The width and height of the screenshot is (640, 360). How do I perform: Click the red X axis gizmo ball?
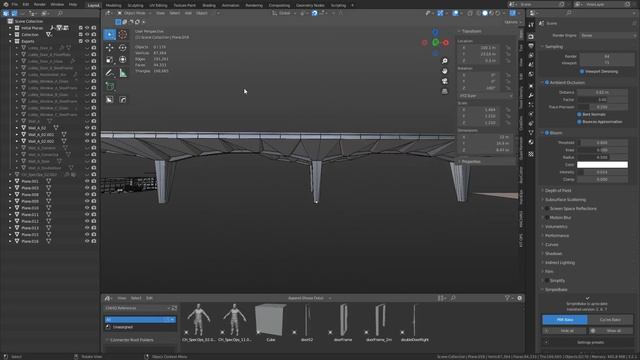click(445, 42)
